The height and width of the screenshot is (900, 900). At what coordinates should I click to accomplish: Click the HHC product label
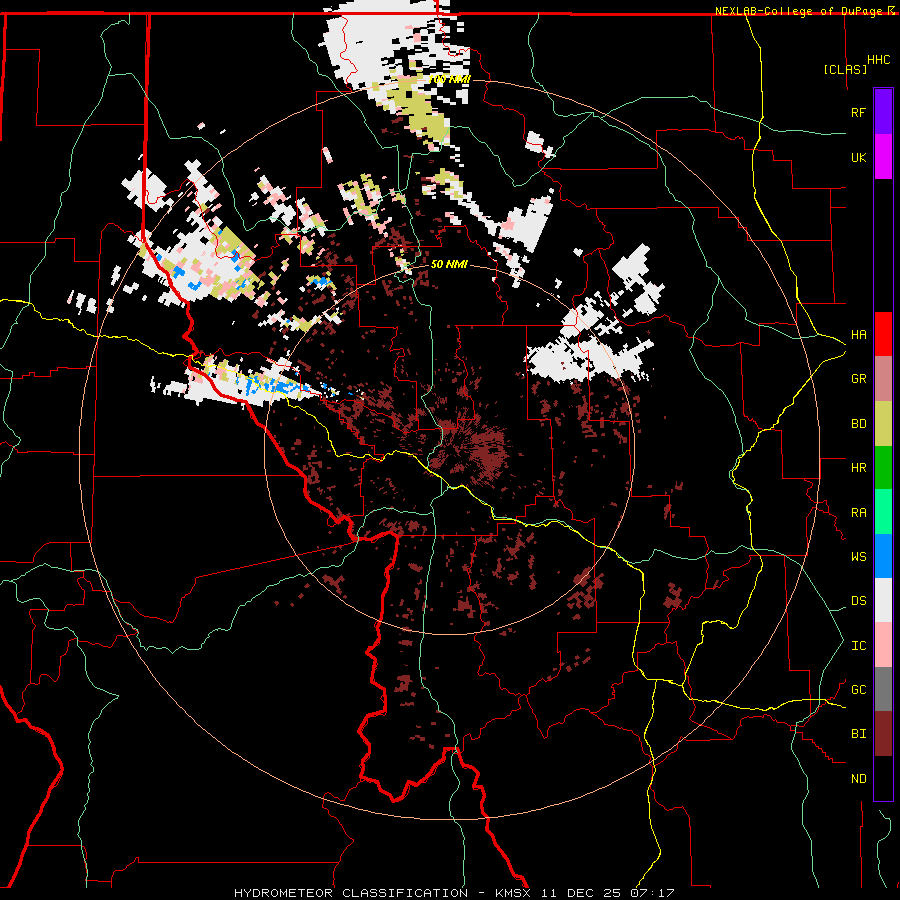tap(879, 60)
